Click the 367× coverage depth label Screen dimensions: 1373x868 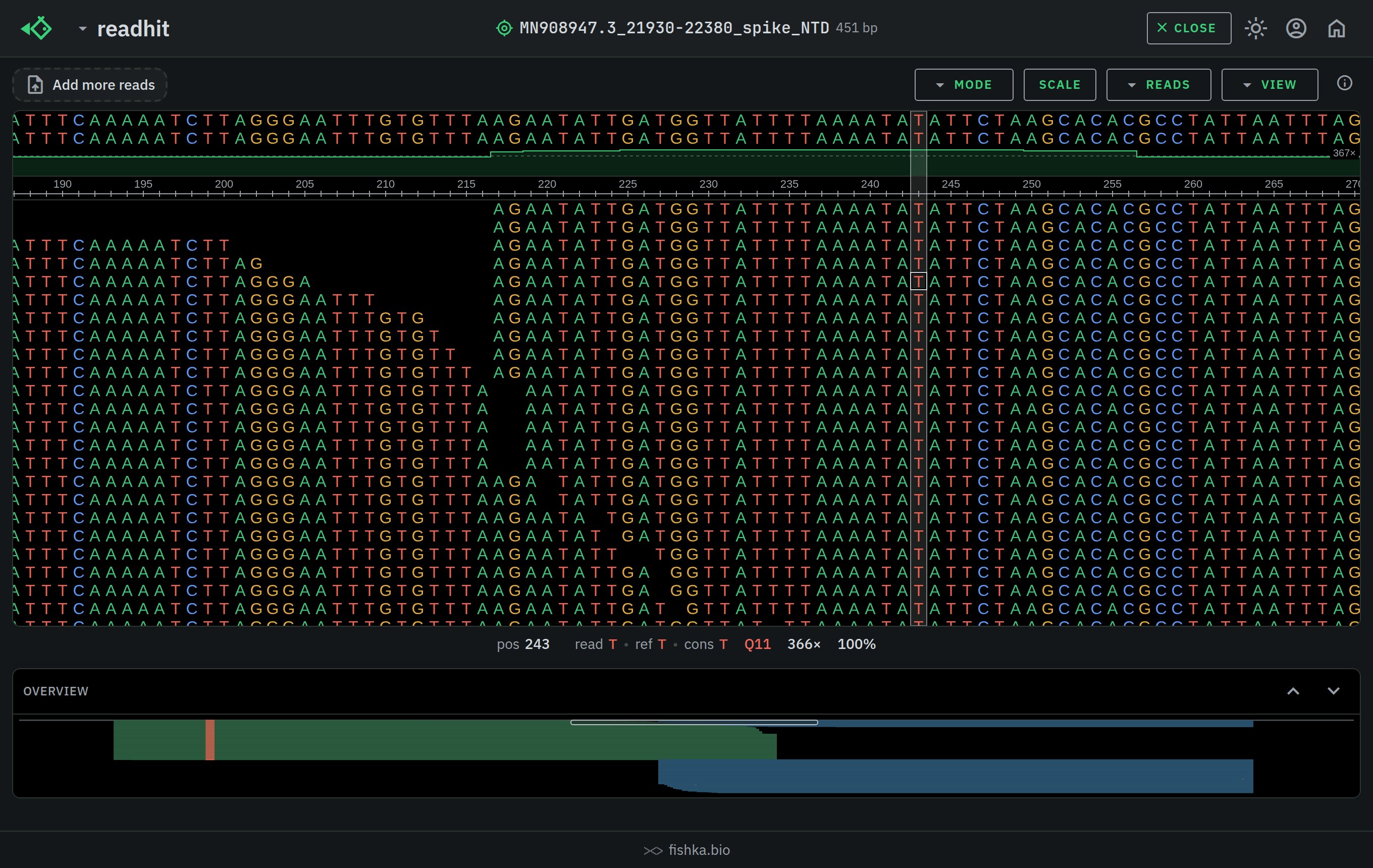(x=1344, y=153)
